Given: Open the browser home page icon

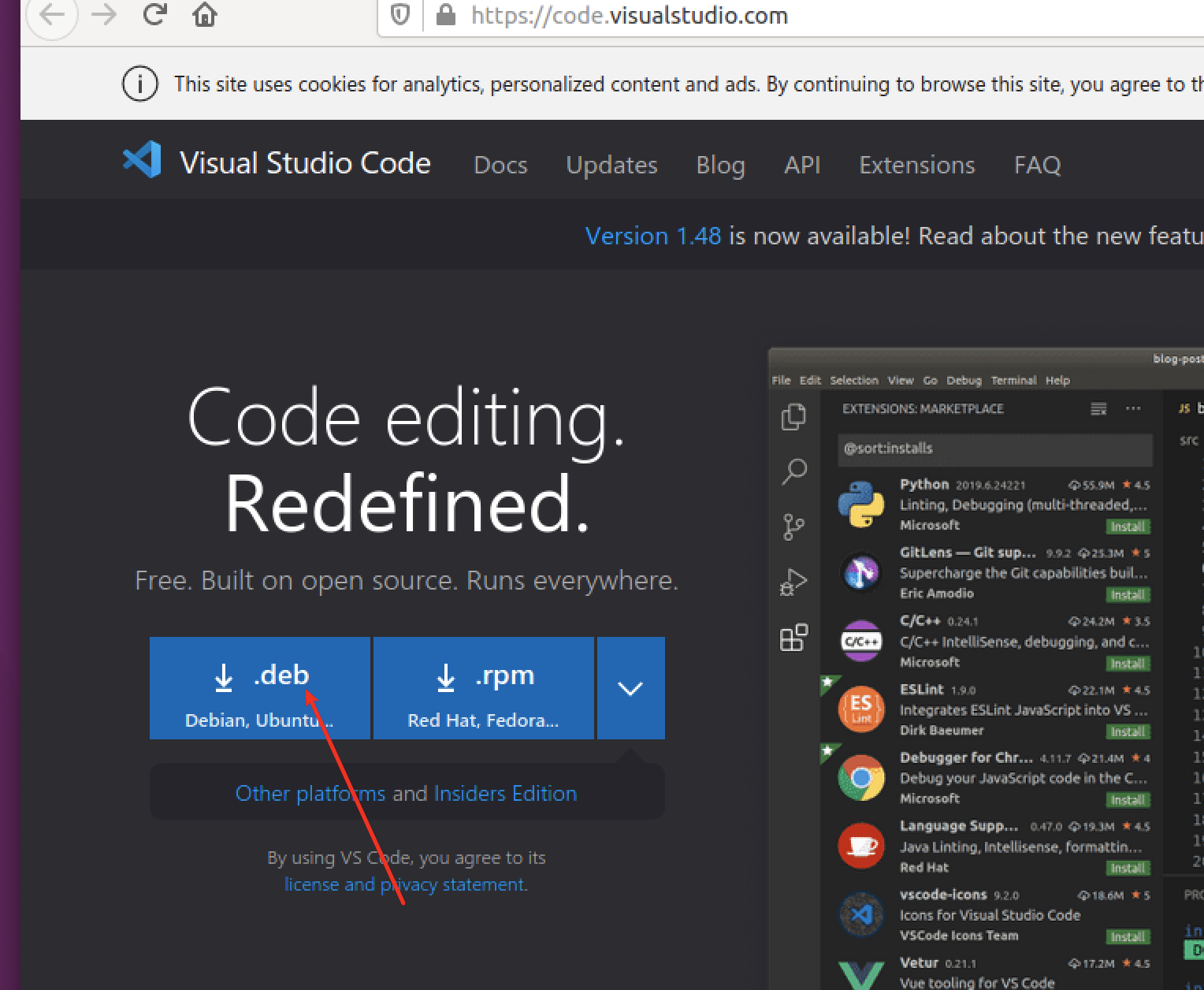Looking at the screenshot, I should tap(205, 14).
